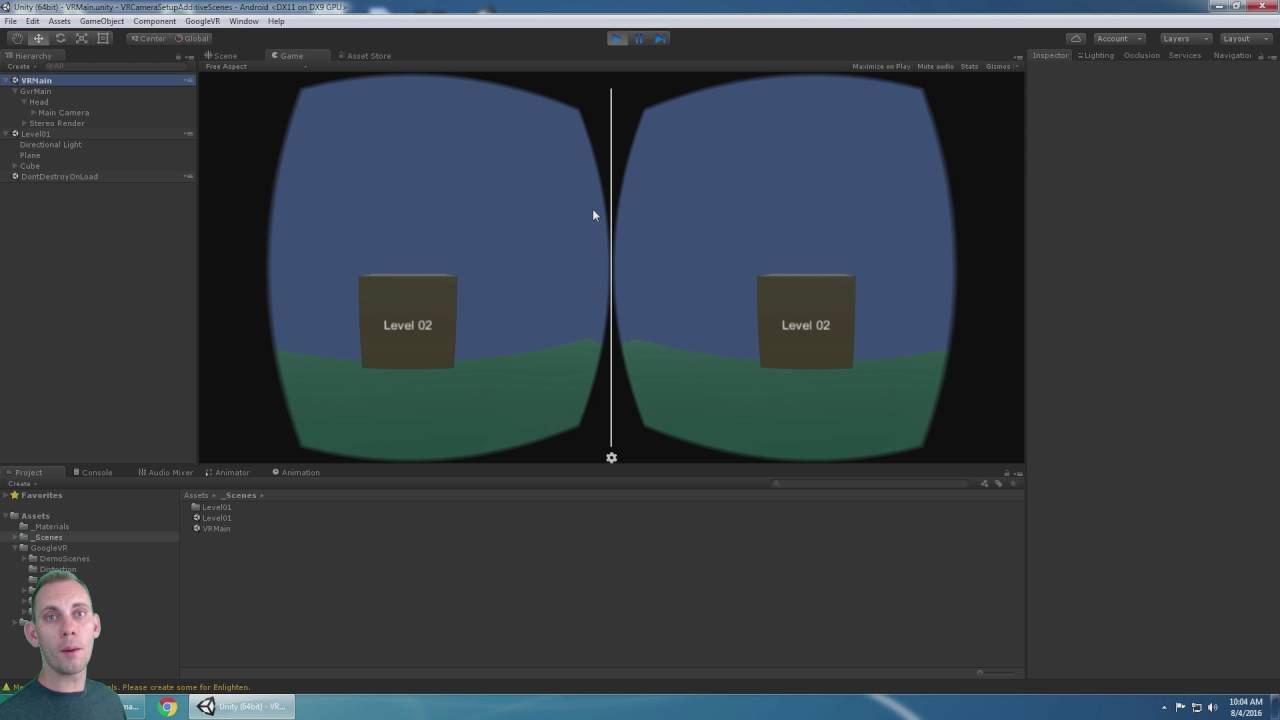1280x720 pixels.
Task: Expand the Stereo Render arrow
Action: point(24,123)
